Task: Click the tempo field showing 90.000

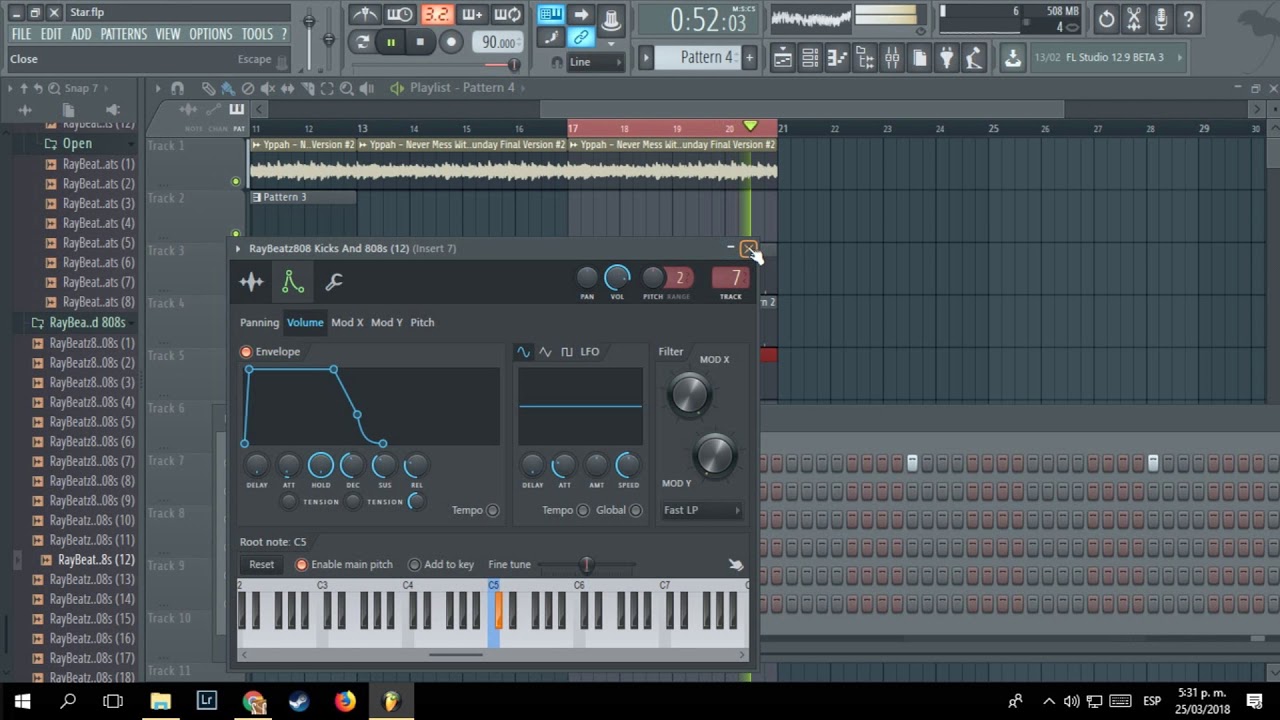Action: (497, 42)
